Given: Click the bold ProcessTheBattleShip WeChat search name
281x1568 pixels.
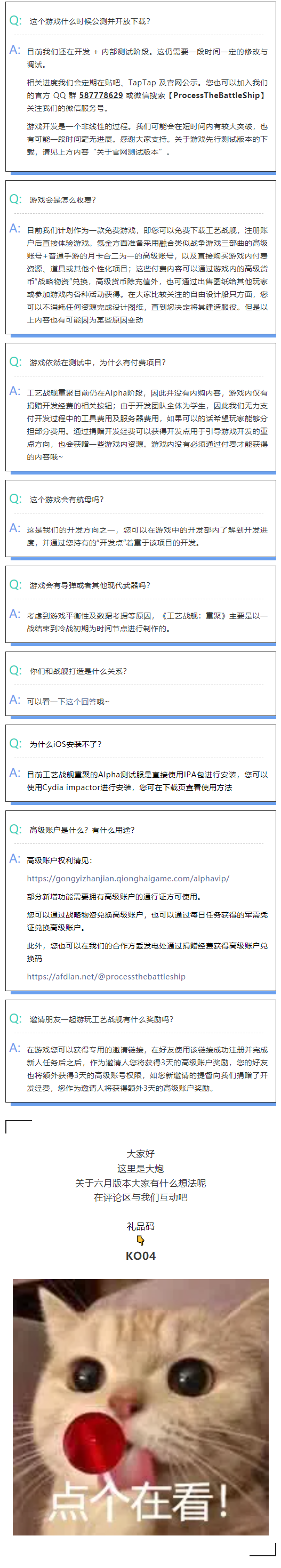Looking at the screenshot, I should [x=216, y=95].
